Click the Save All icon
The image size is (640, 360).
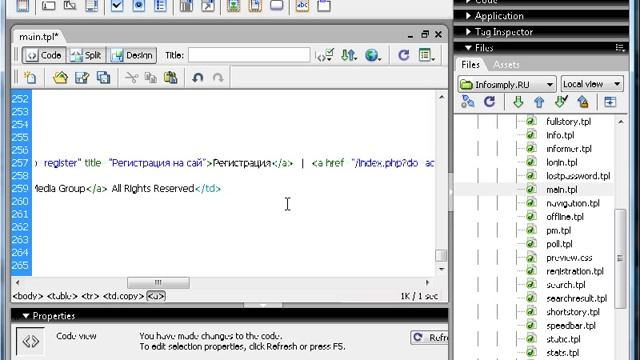coord(103,77)
